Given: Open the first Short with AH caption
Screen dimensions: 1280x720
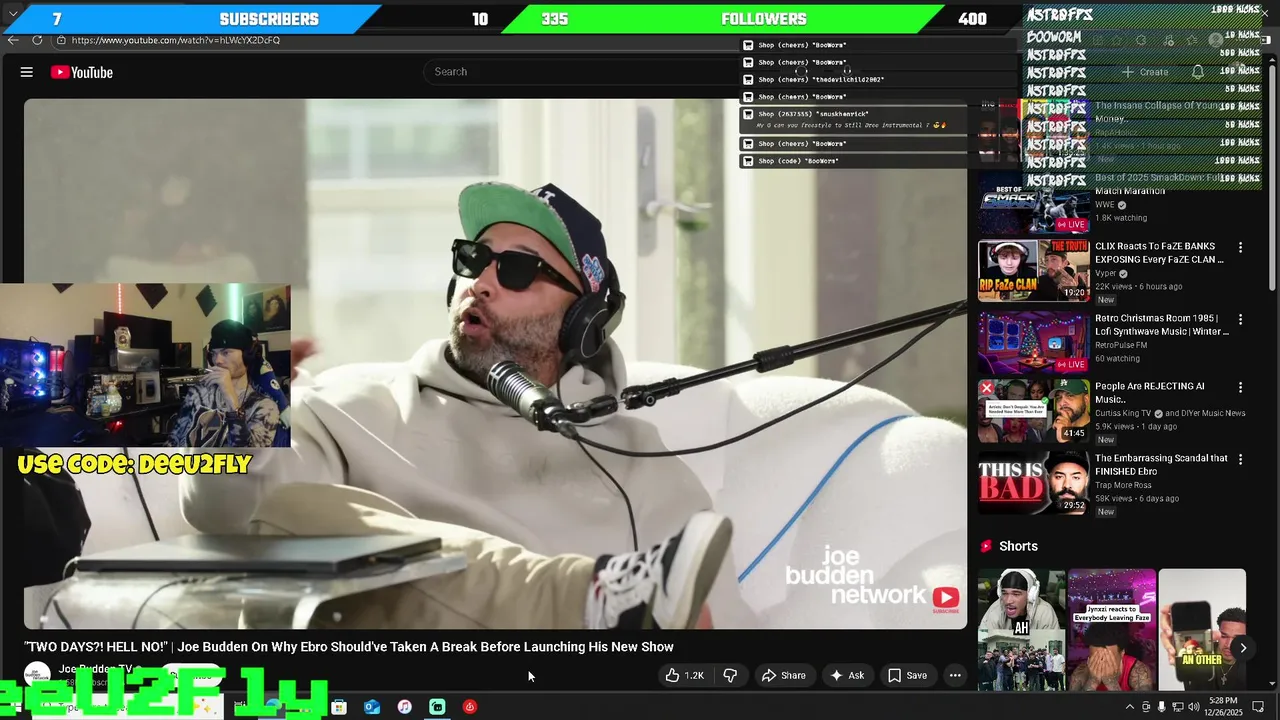Looking at the screenshot, I should [1021, 629].
